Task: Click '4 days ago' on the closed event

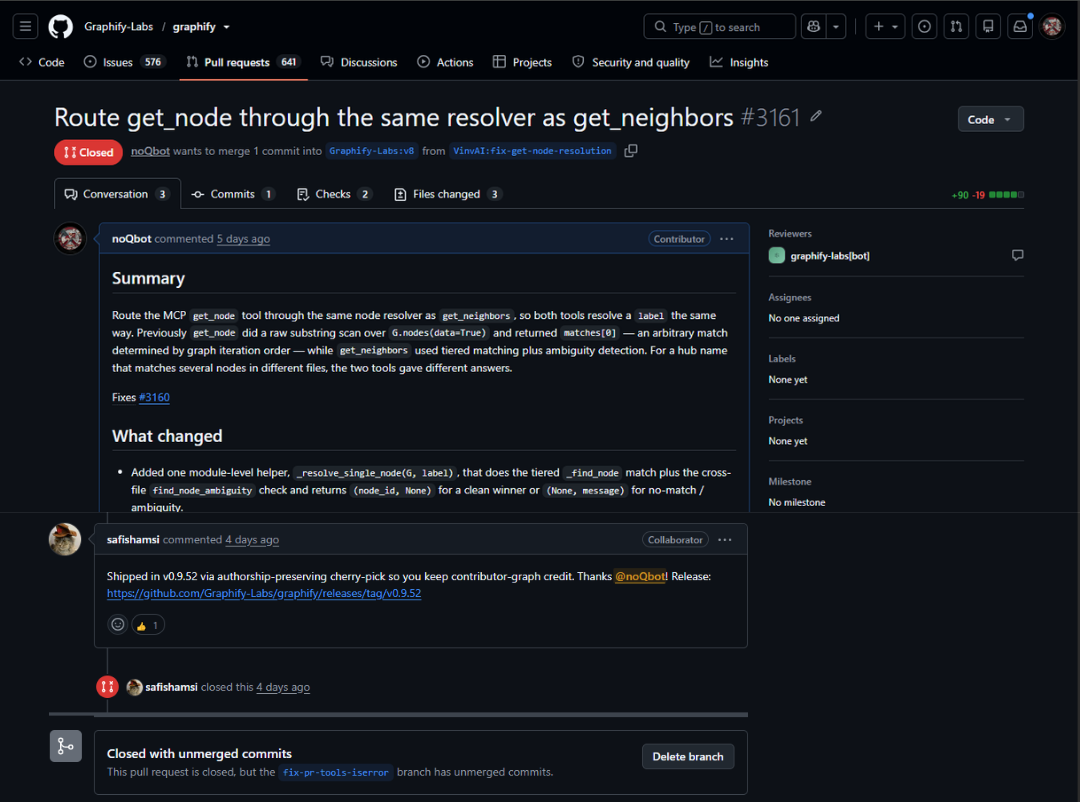Action: coord(283,687)
